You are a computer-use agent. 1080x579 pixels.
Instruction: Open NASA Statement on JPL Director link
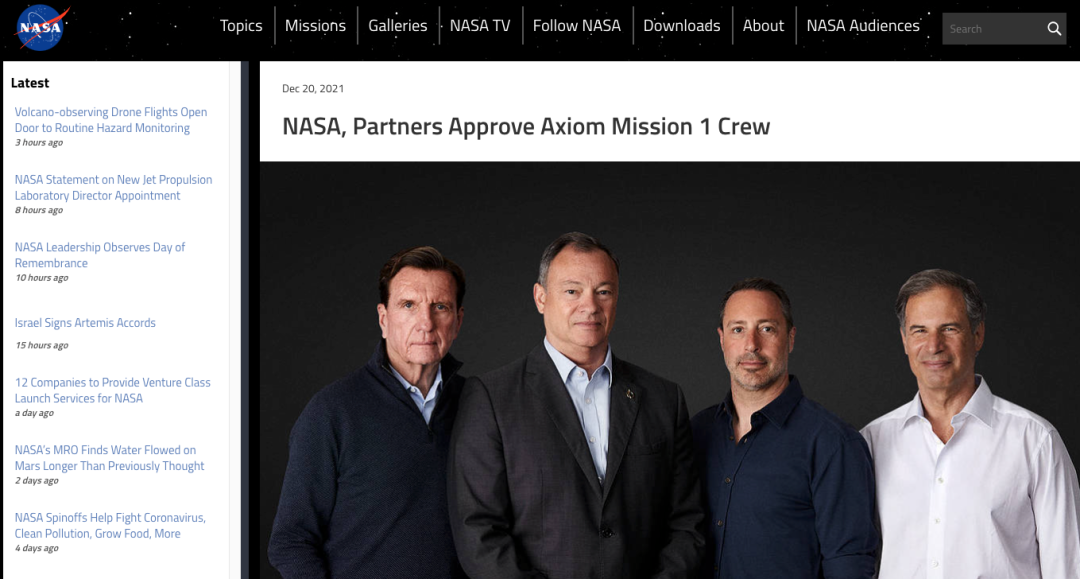coord(114,187)
